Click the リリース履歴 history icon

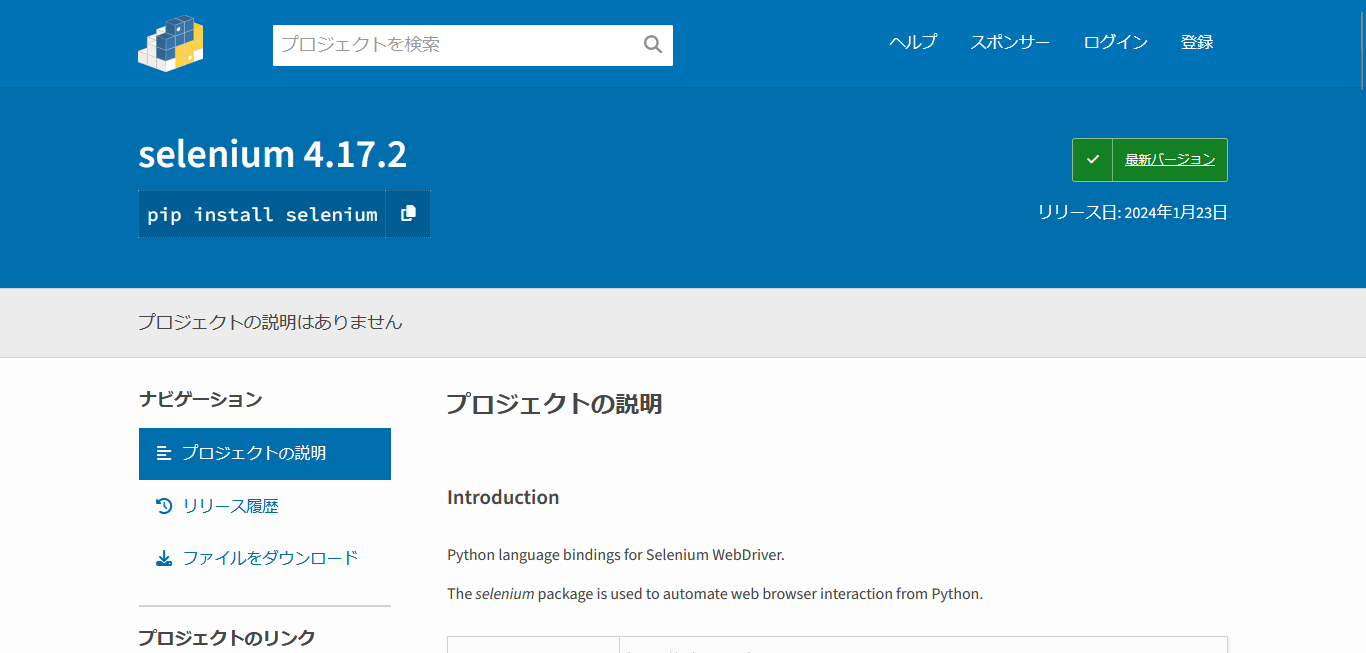click(x=164, y=505)
